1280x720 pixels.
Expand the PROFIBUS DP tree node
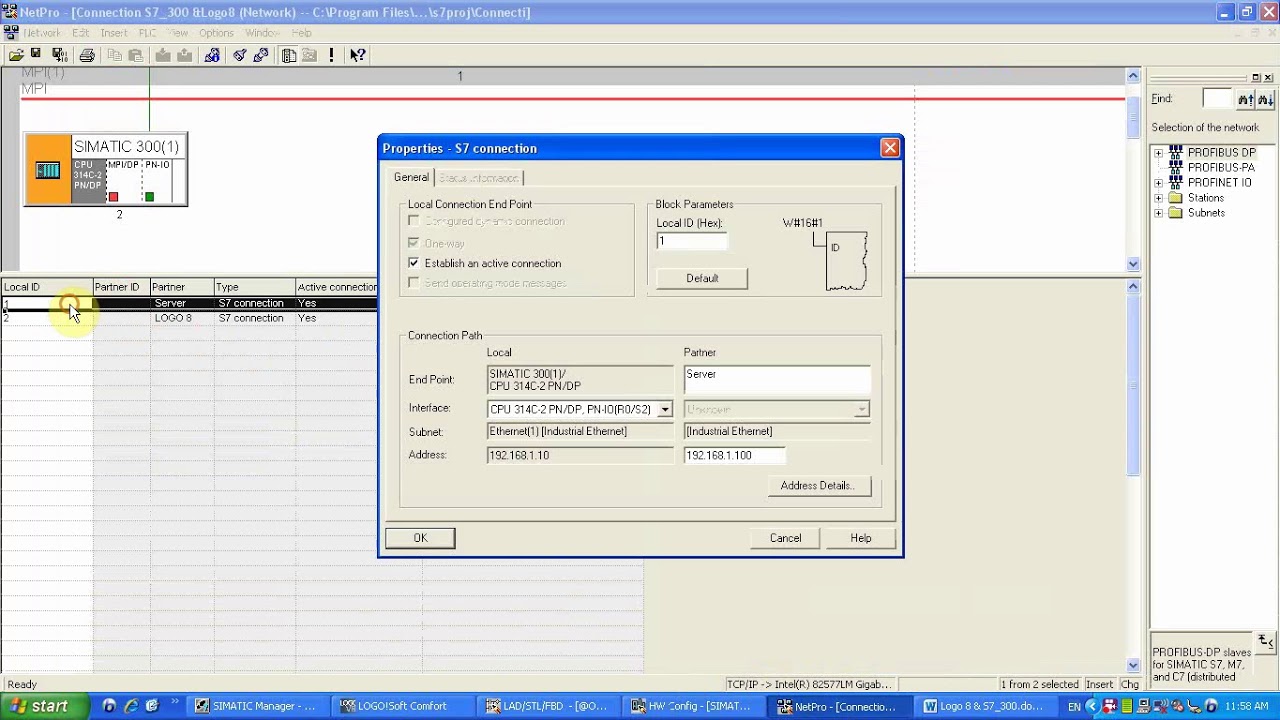pyautogui.click(x=1158, y=153)
